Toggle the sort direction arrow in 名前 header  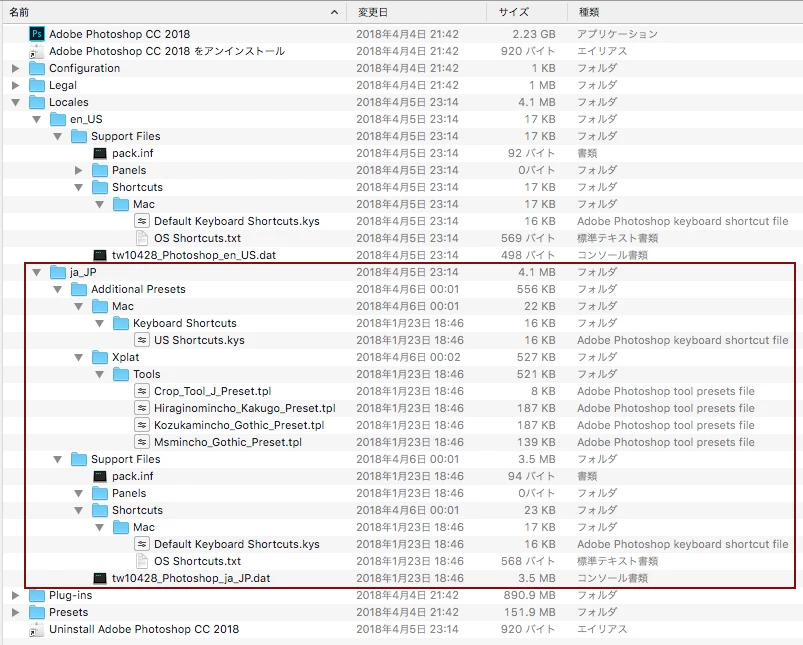pyautogui.click(x=334, y=12)
